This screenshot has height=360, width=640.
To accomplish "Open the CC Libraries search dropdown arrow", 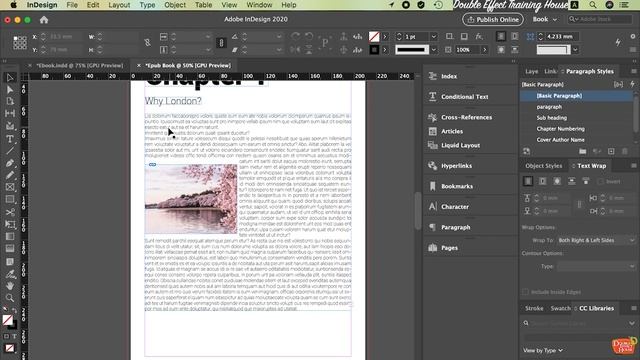I will pyautogui.click(x=632, y=323).
